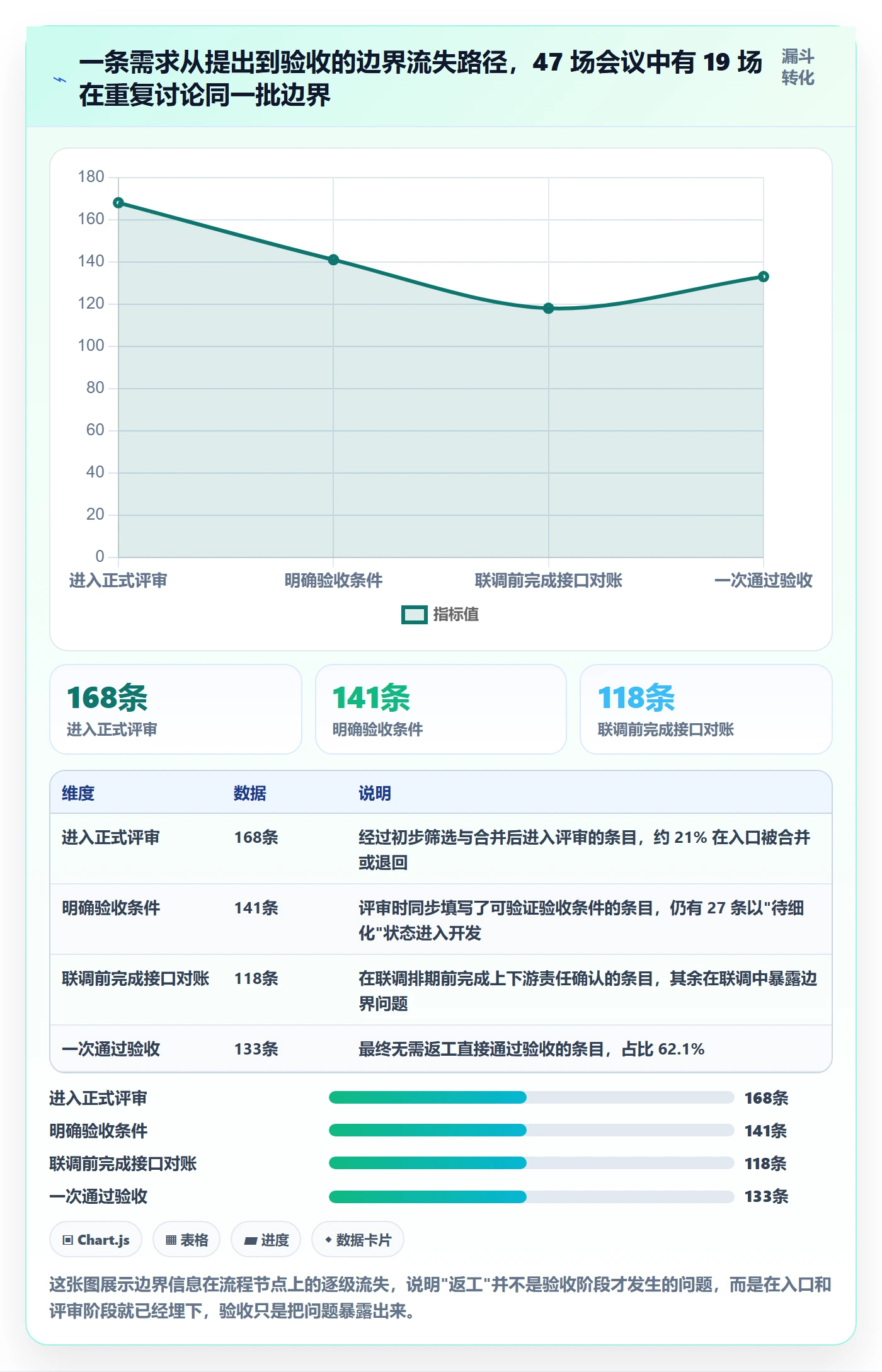
Task: Click table cell 明确验收条件 in 维度 column
Action: coord(111,908)
